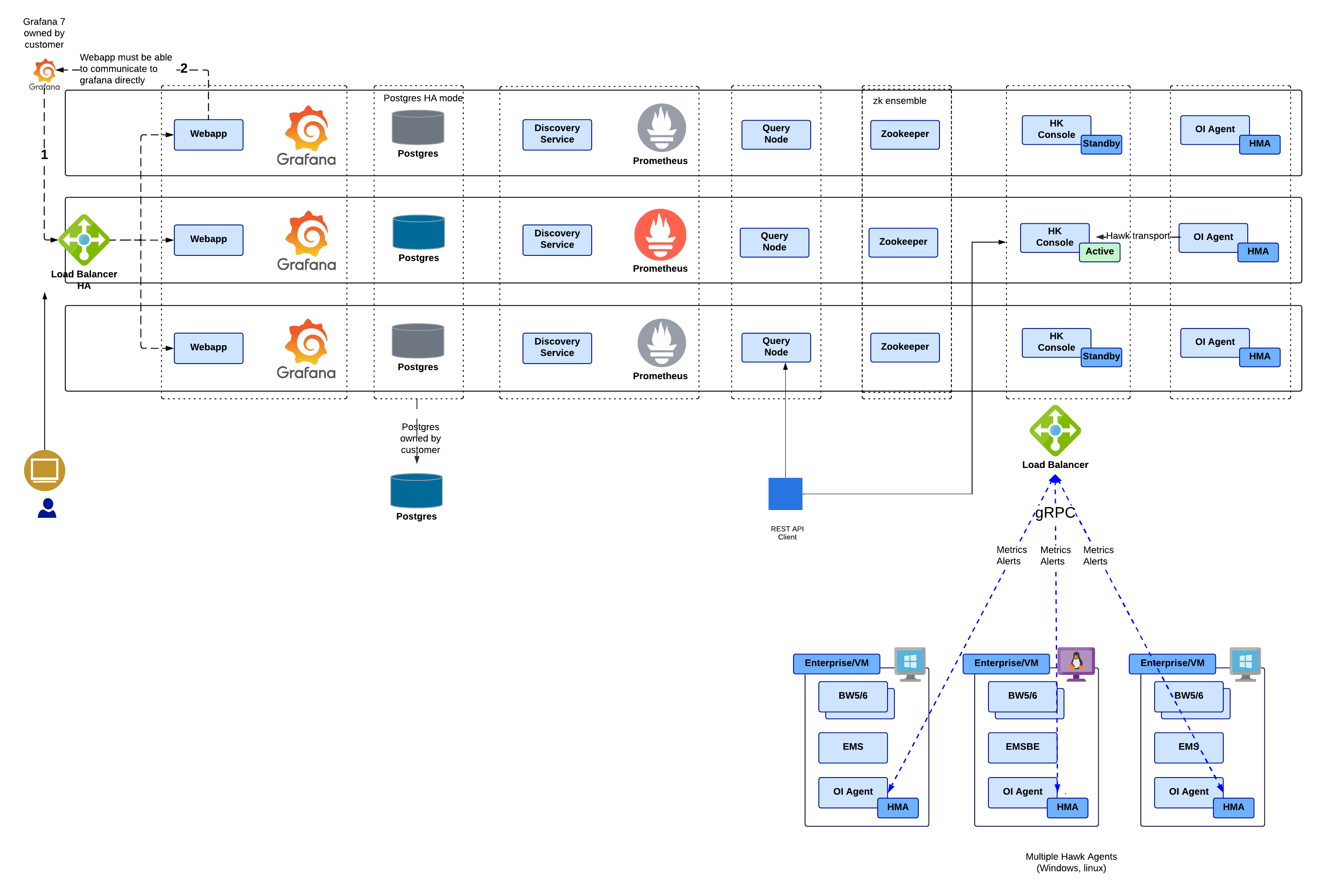The height and width of the screenshot is (896, 1319).
Task: Select the blue Postgres database in middle row
Action: pos(418,232)
